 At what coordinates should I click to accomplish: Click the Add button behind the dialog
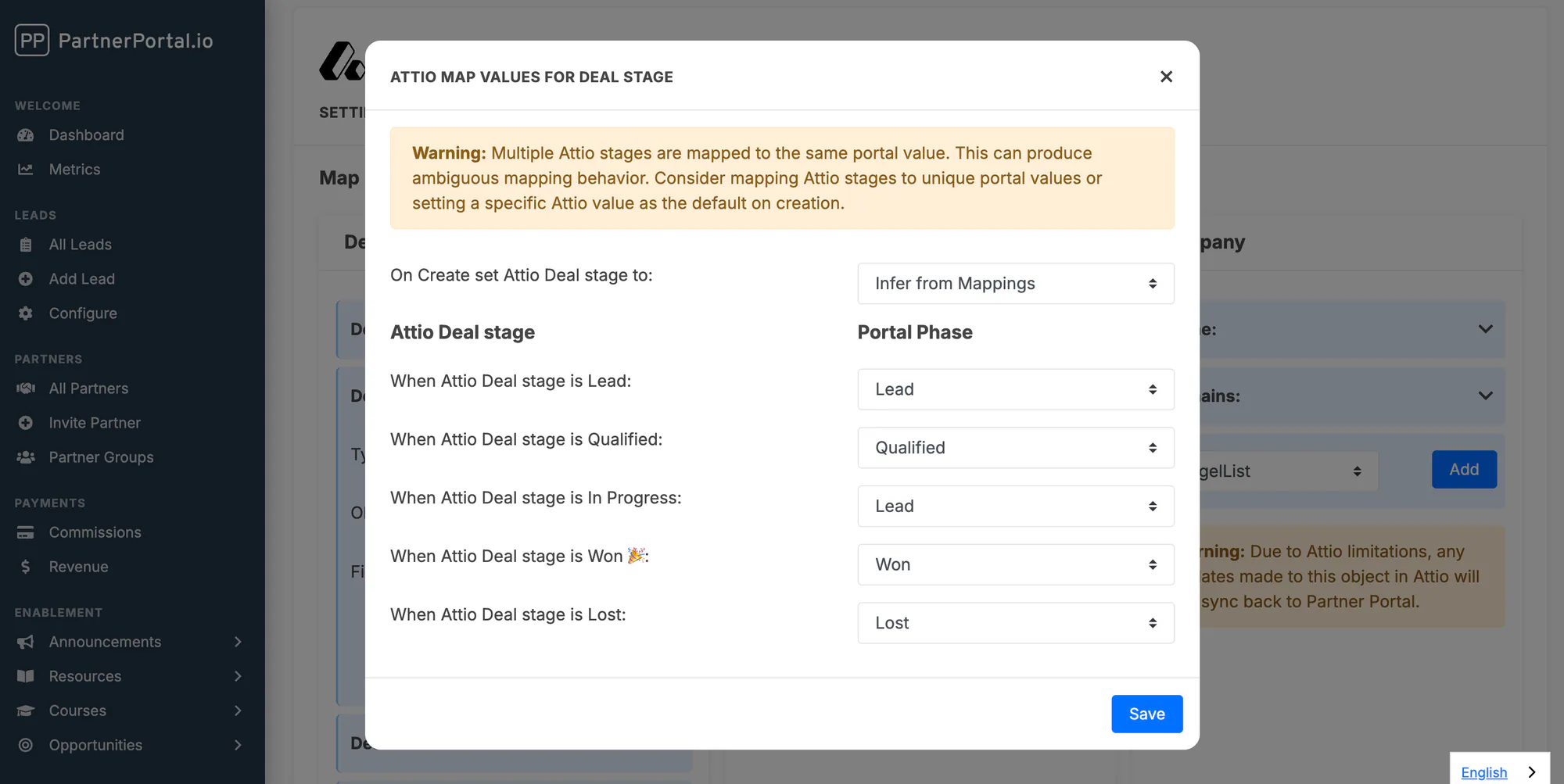pyautogui.click(x=1464, y=469)
